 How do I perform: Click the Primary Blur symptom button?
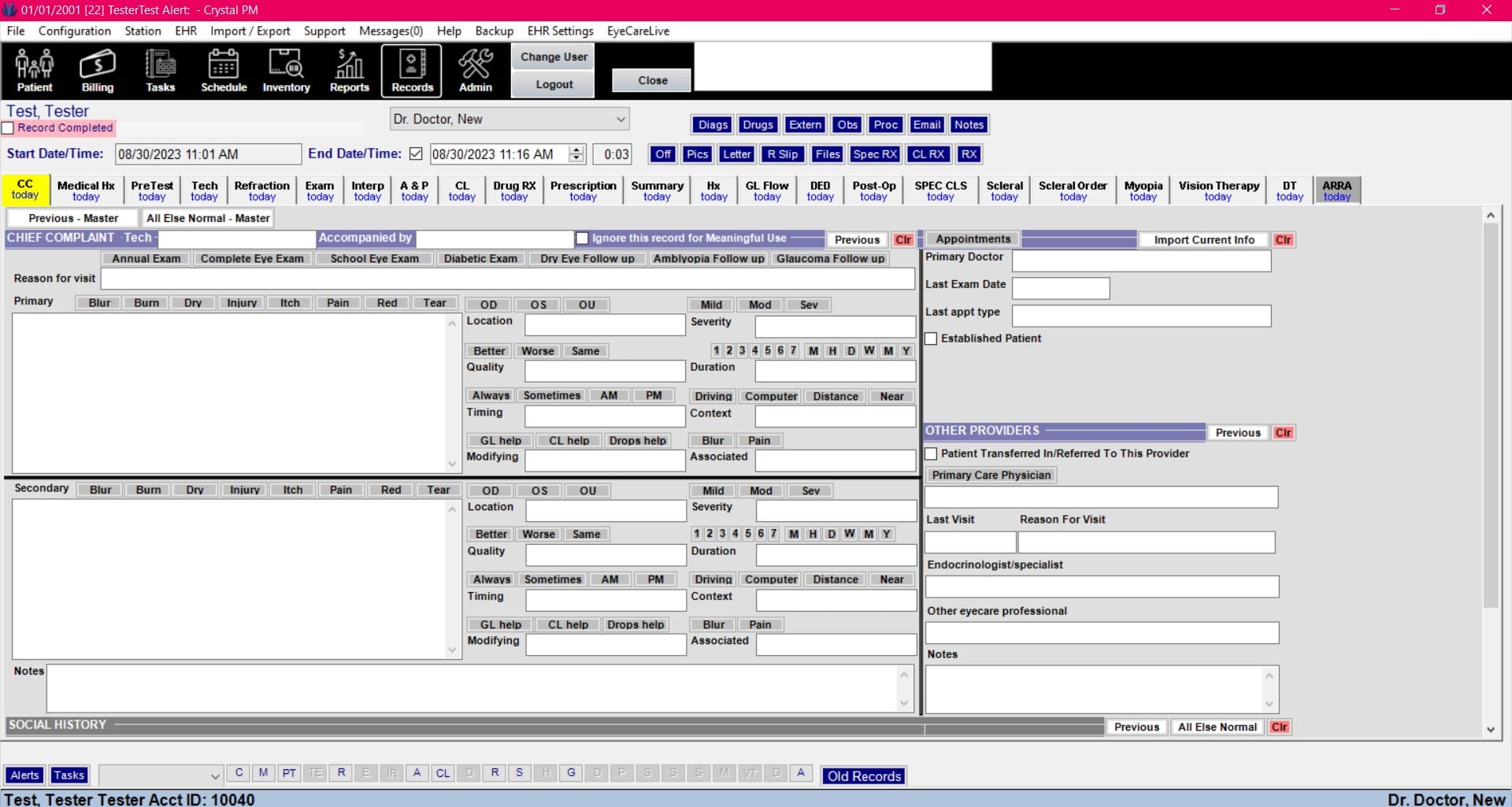click(x=99, y=303)
